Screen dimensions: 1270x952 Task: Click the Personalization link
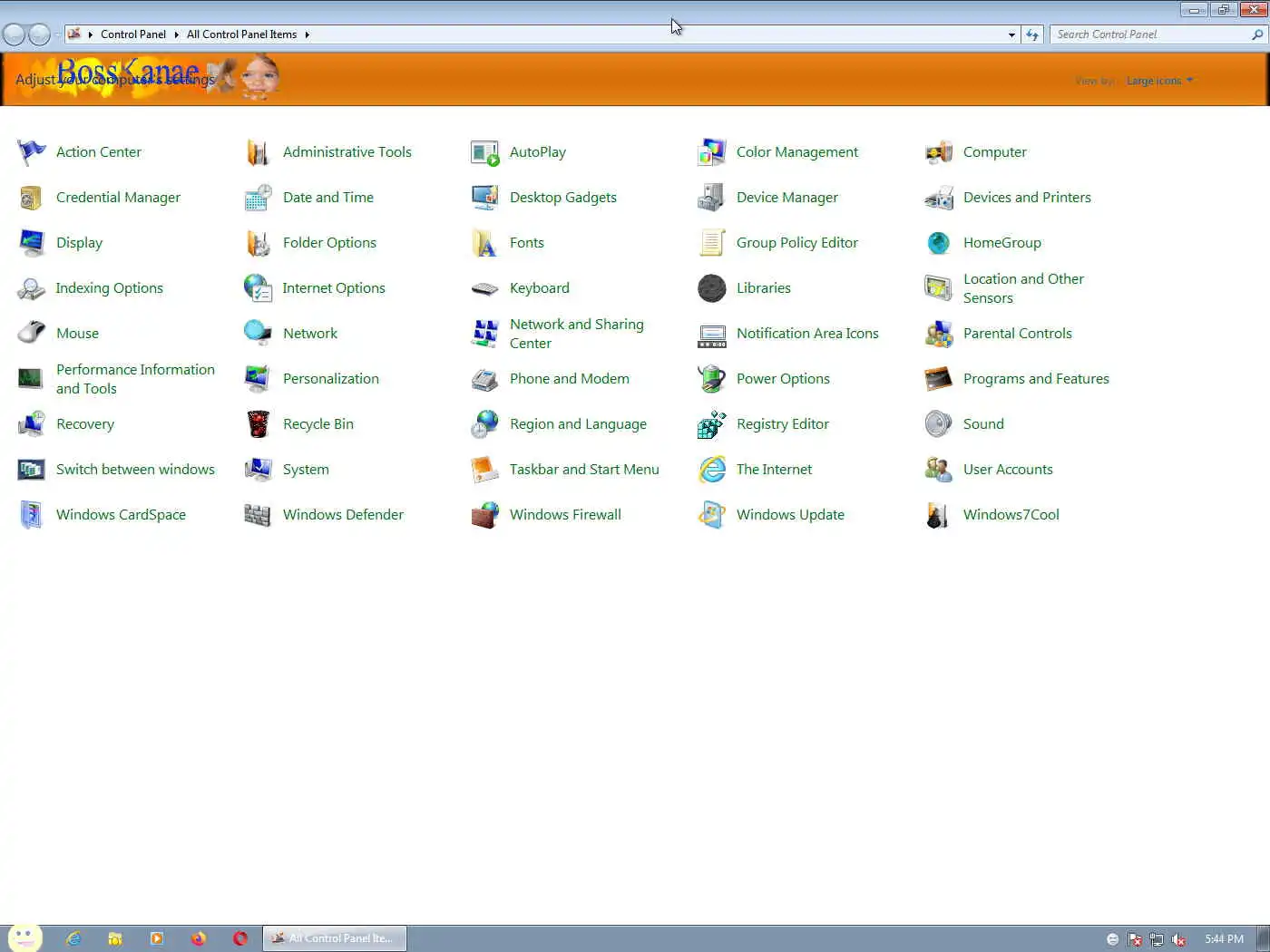click(x=331, y=379)
